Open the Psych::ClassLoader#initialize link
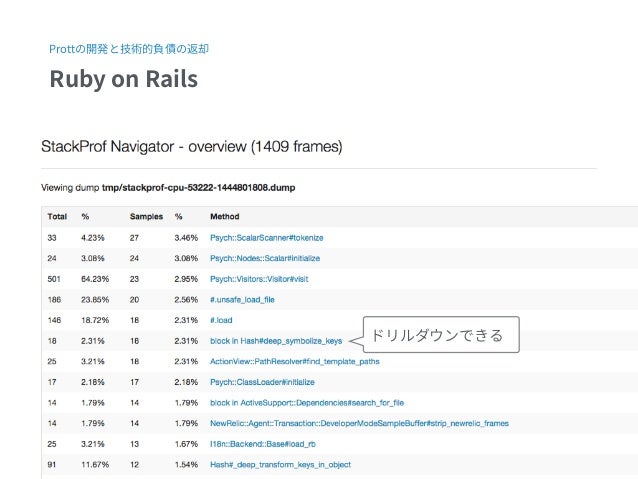The height and width of the screenshot is (479, 638). (x=262, y=382)
